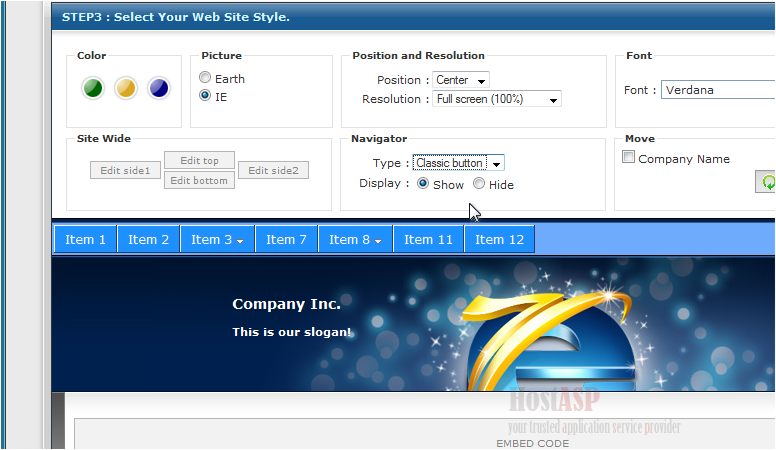Select the Earth picture option
Screen dimensions: 776x450
pyautogui.click(x=205, y=78)
